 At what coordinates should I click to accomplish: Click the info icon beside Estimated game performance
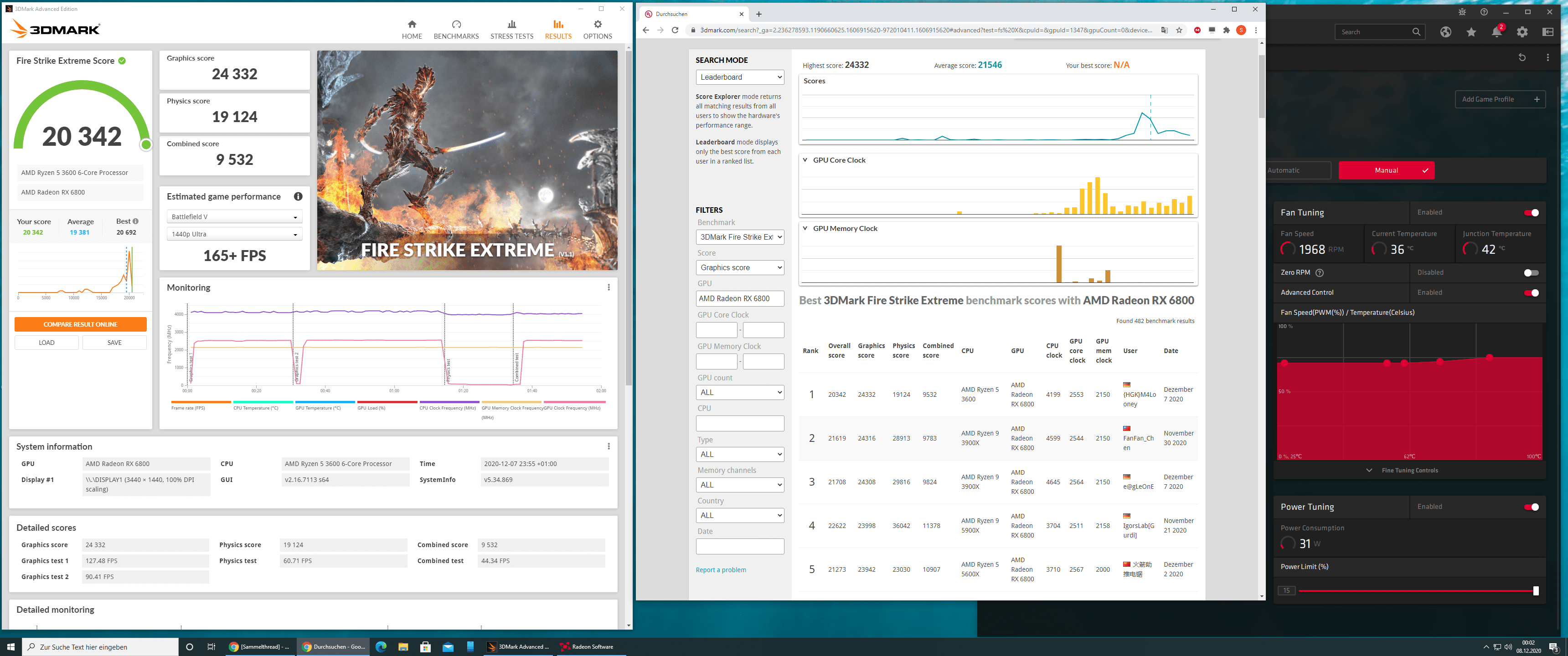pyautogui.click(x=298, y=196)
